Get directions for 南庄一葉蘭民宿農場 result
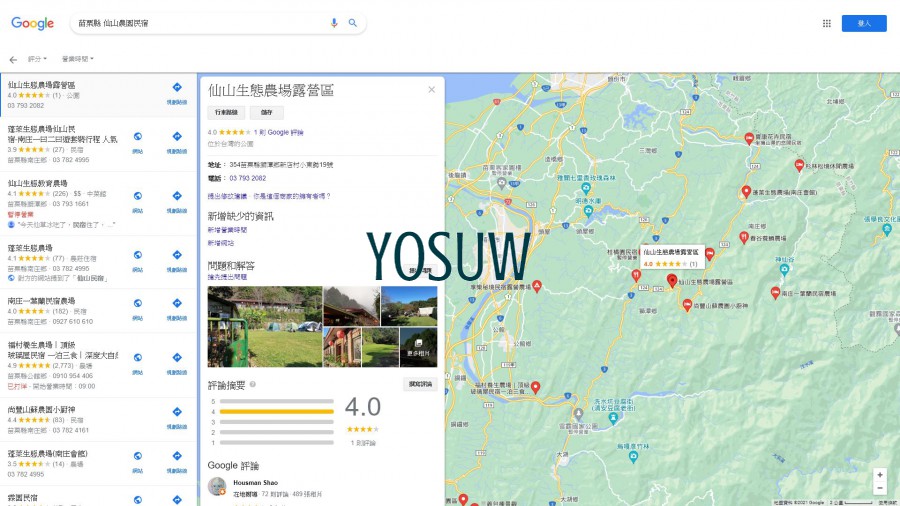Screen dimensions: 900x506 177,308
